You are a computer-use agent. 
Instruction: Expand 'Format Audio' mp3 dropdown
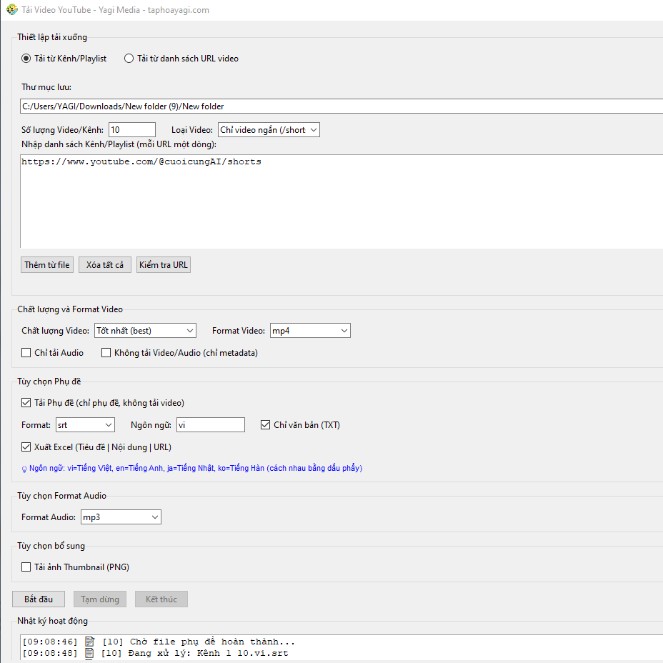(x=120, y=517)
